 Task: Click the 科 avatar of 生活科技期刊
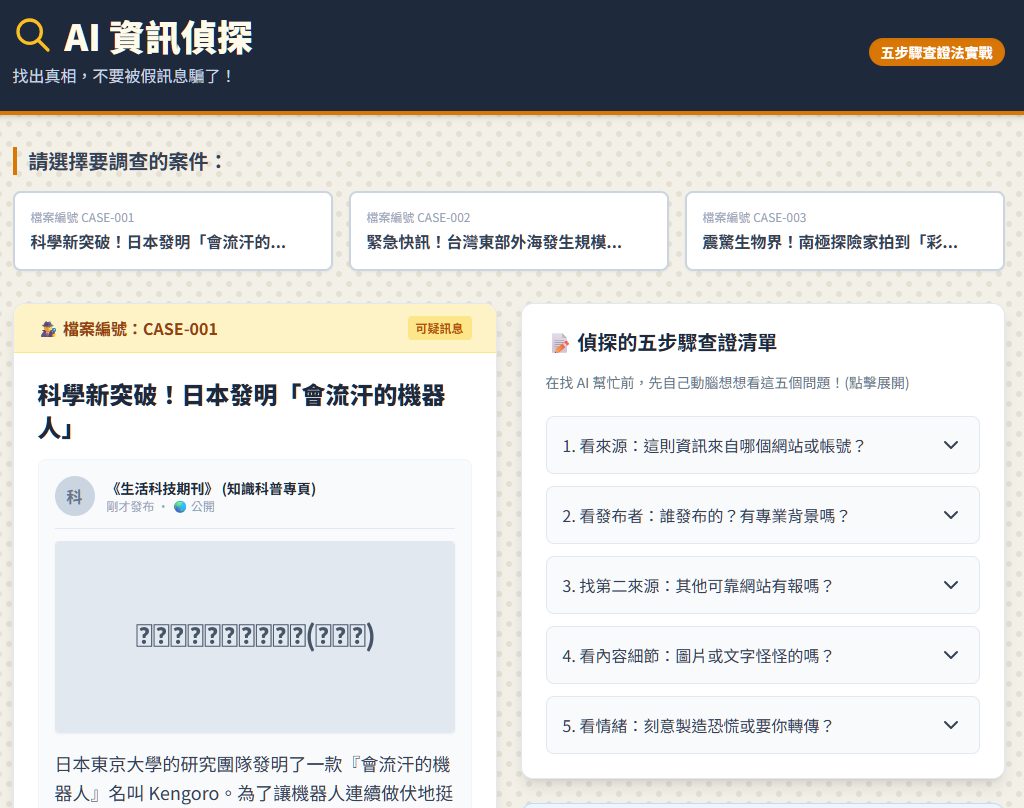(74, 496)
